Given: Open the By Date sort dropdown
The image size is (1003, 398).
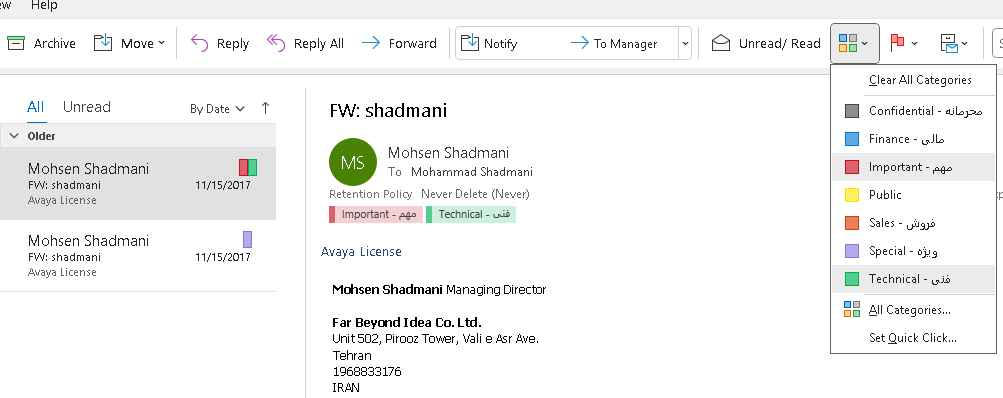Looking at the screenshot, I should 217,109.
